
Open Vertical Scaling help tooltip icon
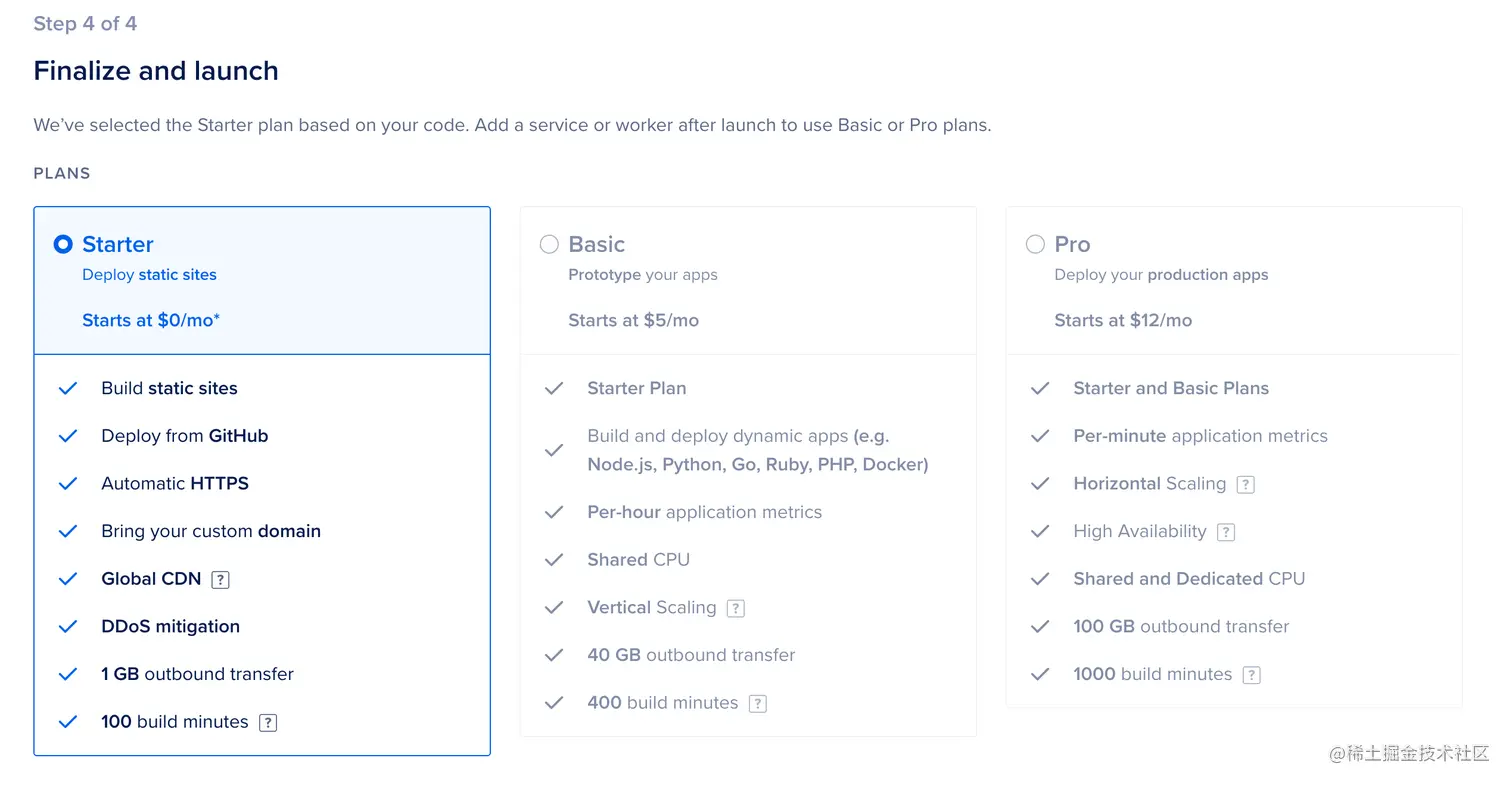[x=736, y=608]
